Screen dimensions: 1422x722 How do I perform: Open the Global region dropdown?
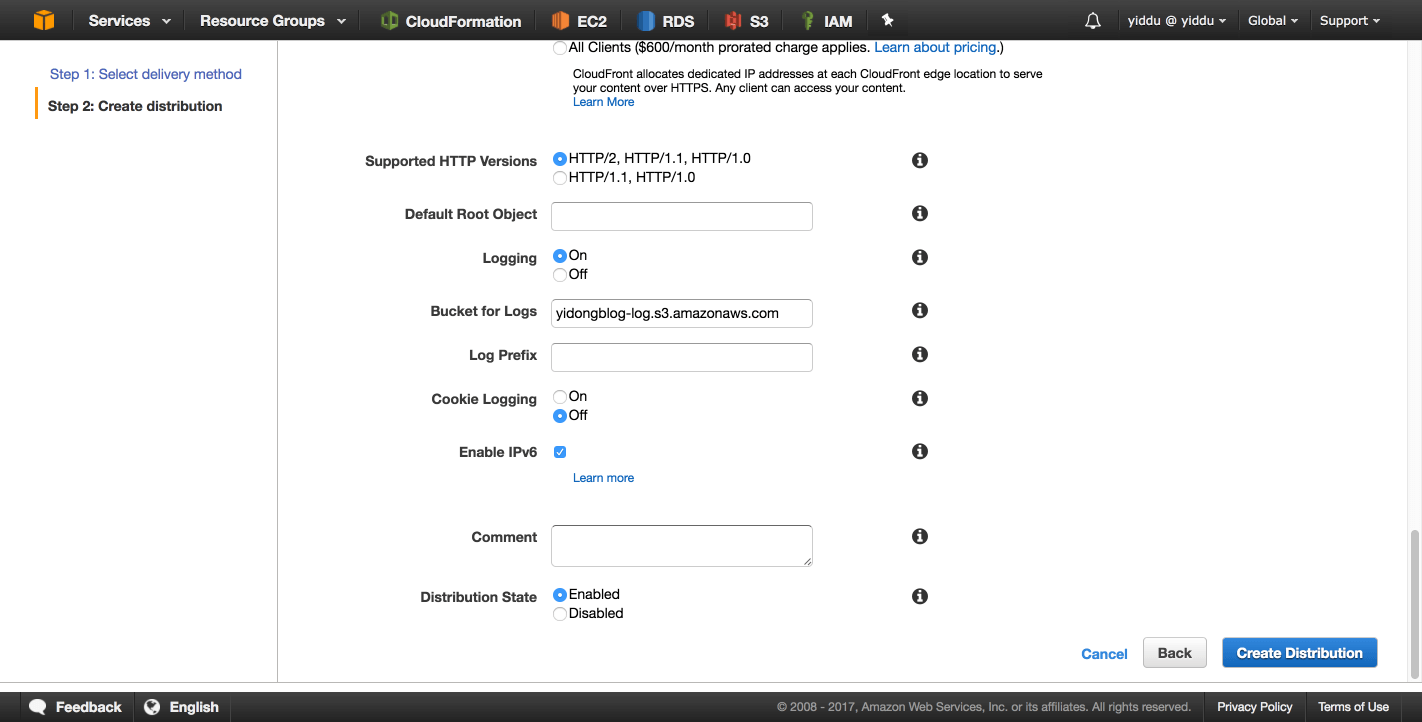pos(1273,20)
